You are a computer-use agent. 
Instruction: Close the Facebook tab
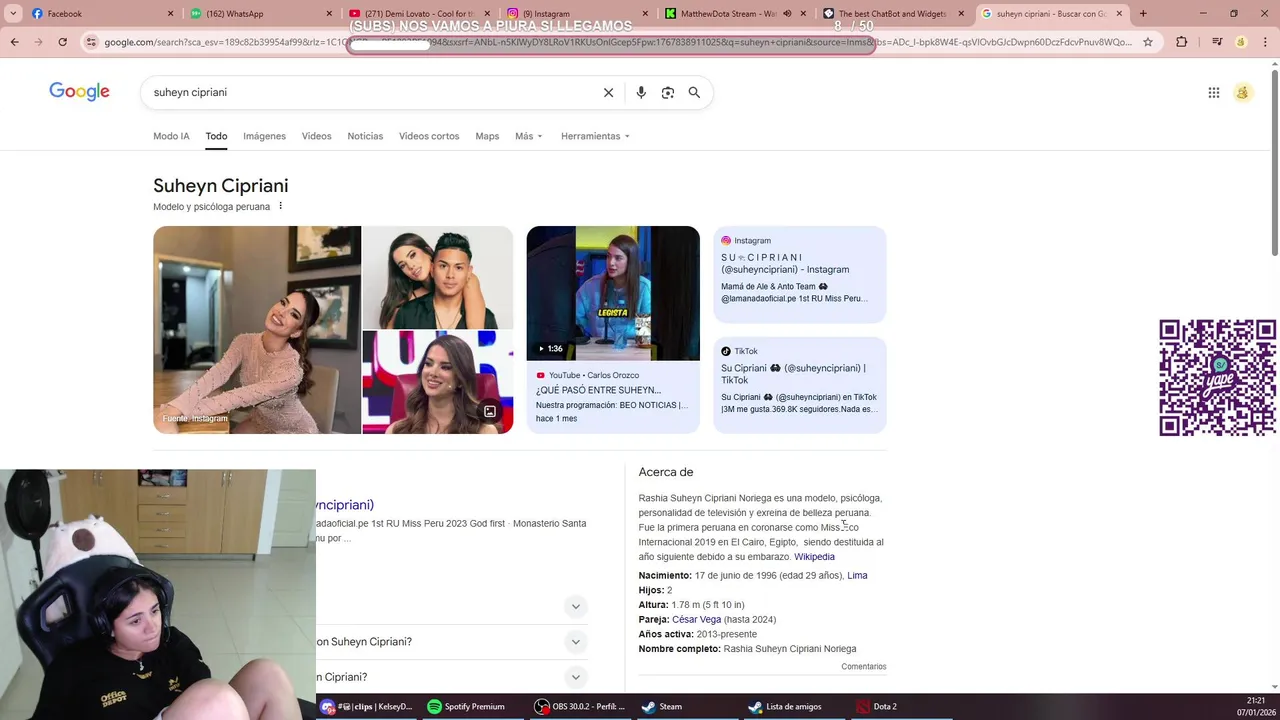click(x=170, y=13)
